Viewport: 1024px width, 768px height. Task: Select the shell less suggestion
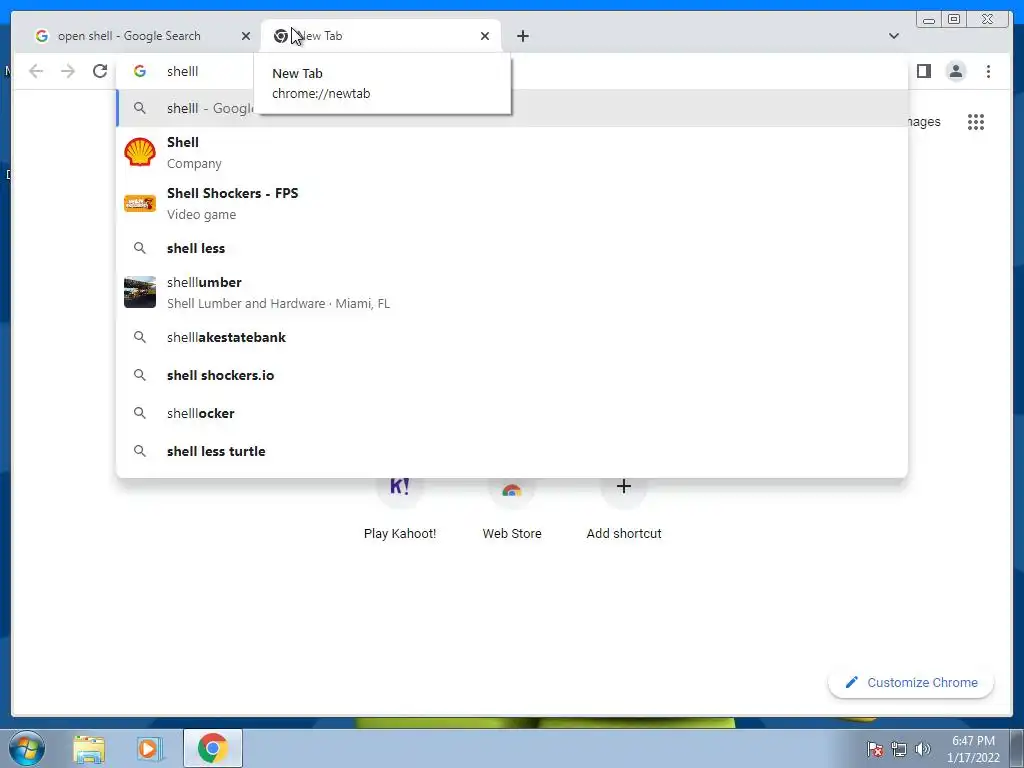[x=512, y=248]
